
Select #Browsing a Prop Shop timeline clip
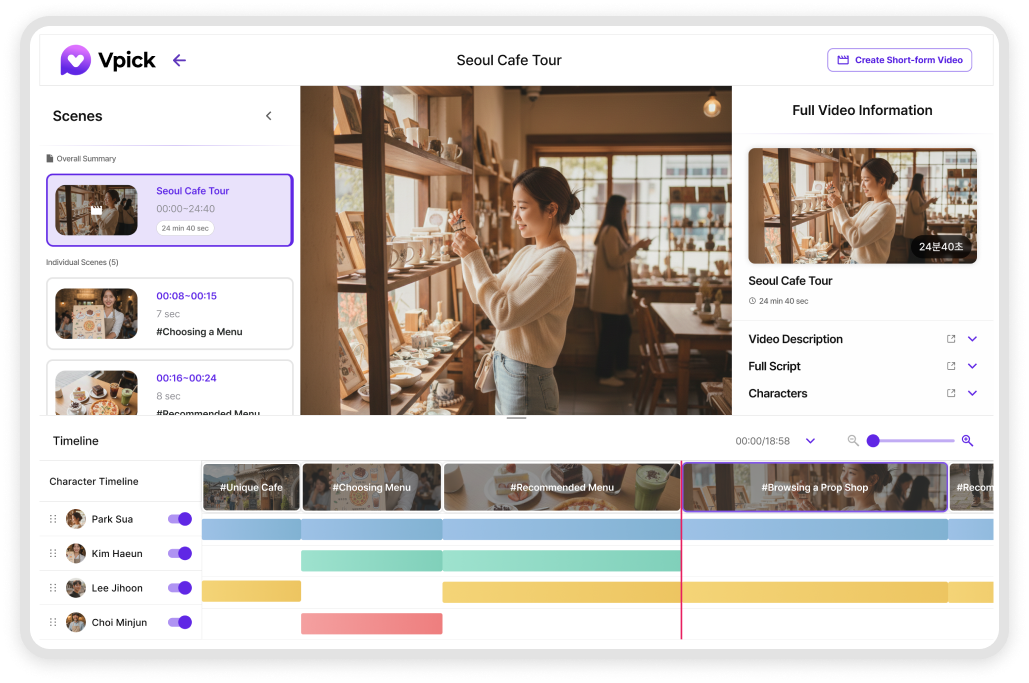(x=814, y=487)
